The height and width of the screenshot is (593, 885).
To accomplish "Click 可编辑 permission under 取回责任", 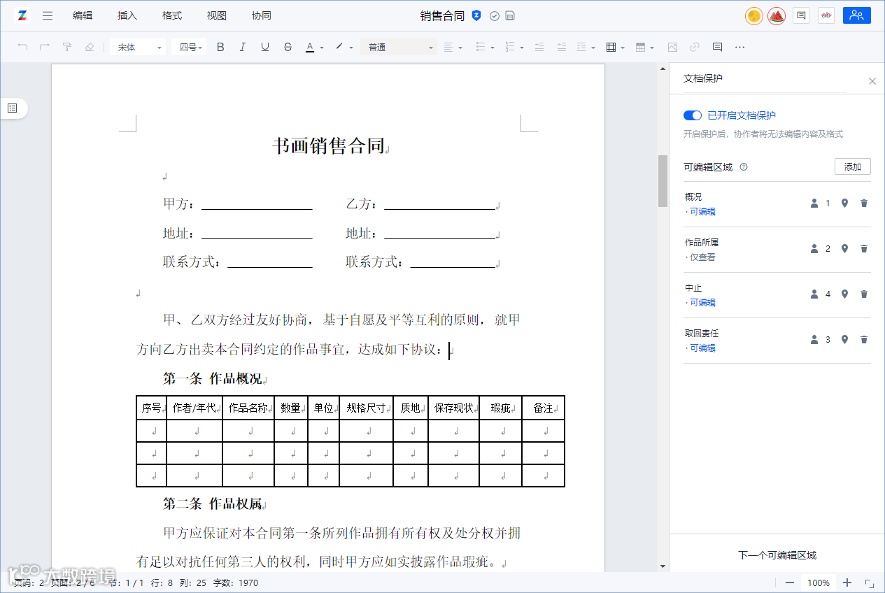I will (703, 348).
